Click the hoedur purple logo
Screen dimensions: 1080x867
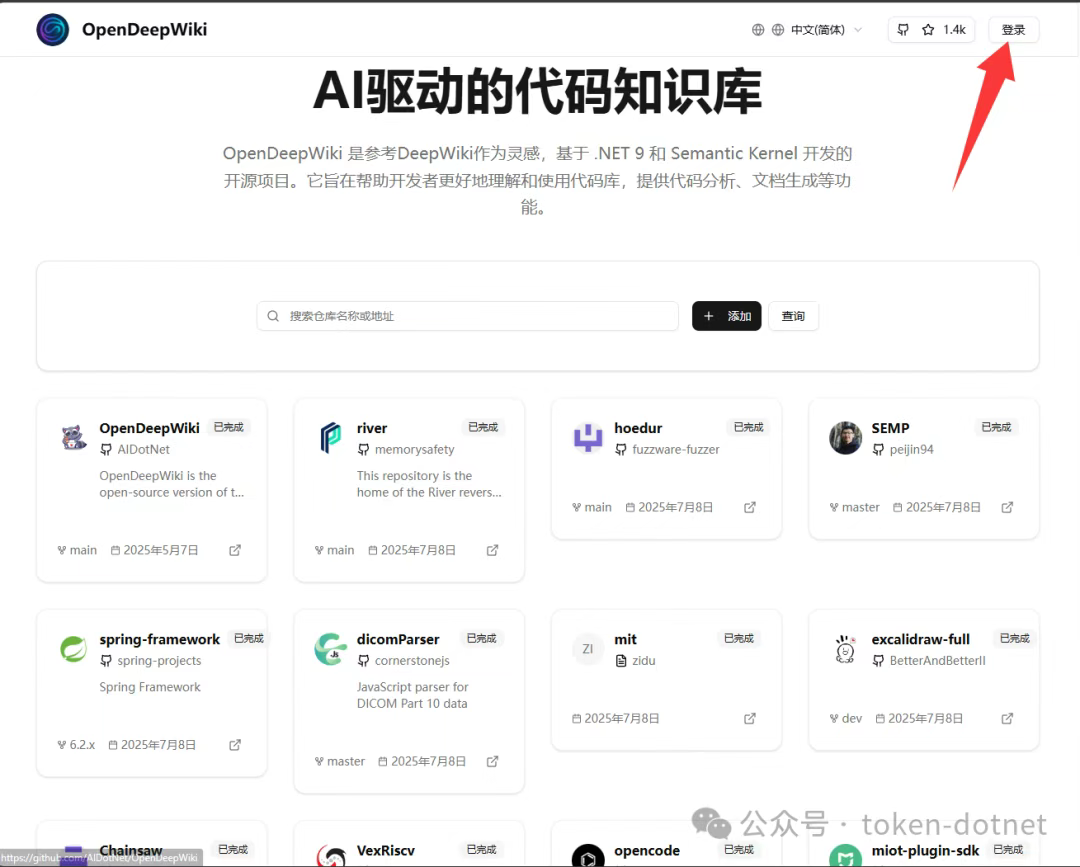click(588, 438)
